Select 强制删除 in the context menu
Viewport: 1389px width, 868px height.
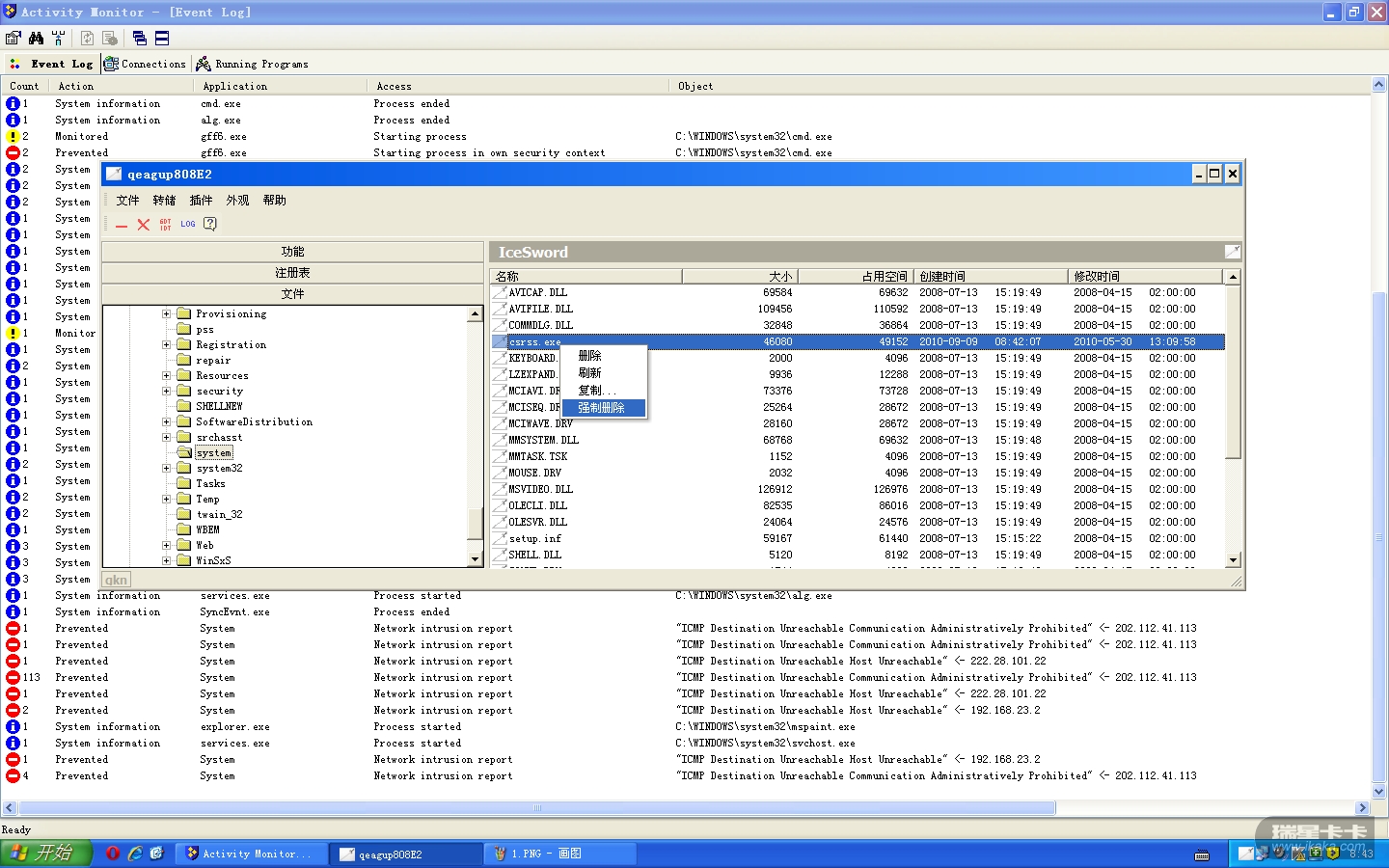tap(602, 408)
